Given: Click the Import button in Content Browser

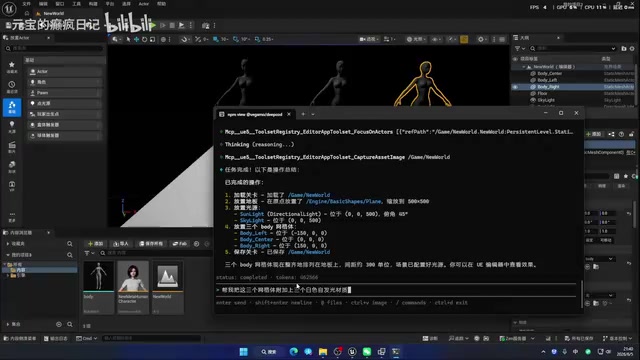Looking at the screenshot, I should tap(121, 244).
